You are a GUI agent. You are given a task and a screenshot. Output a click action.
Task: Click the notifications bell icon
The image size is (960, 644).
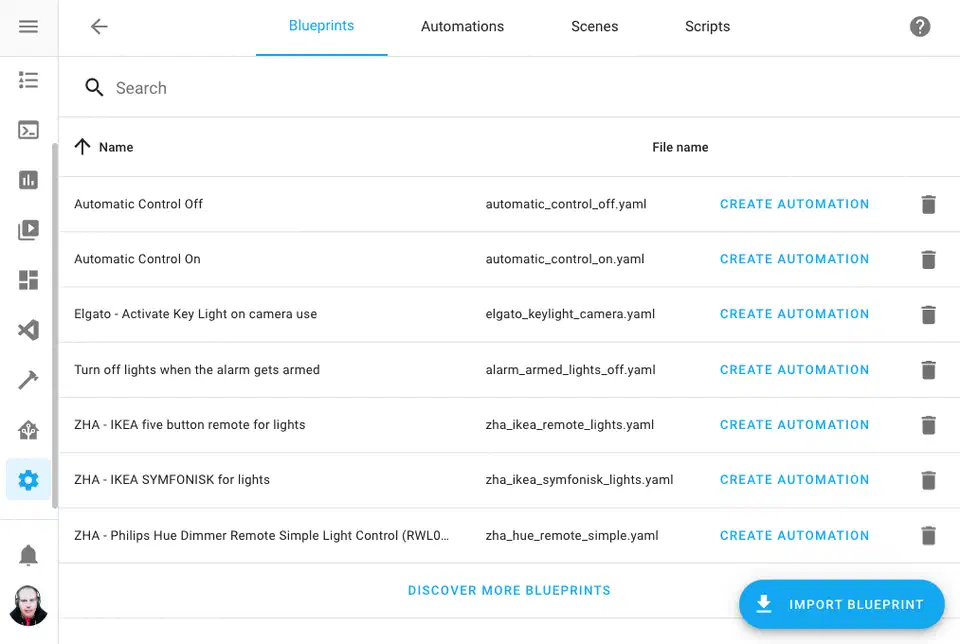[29, 554]
